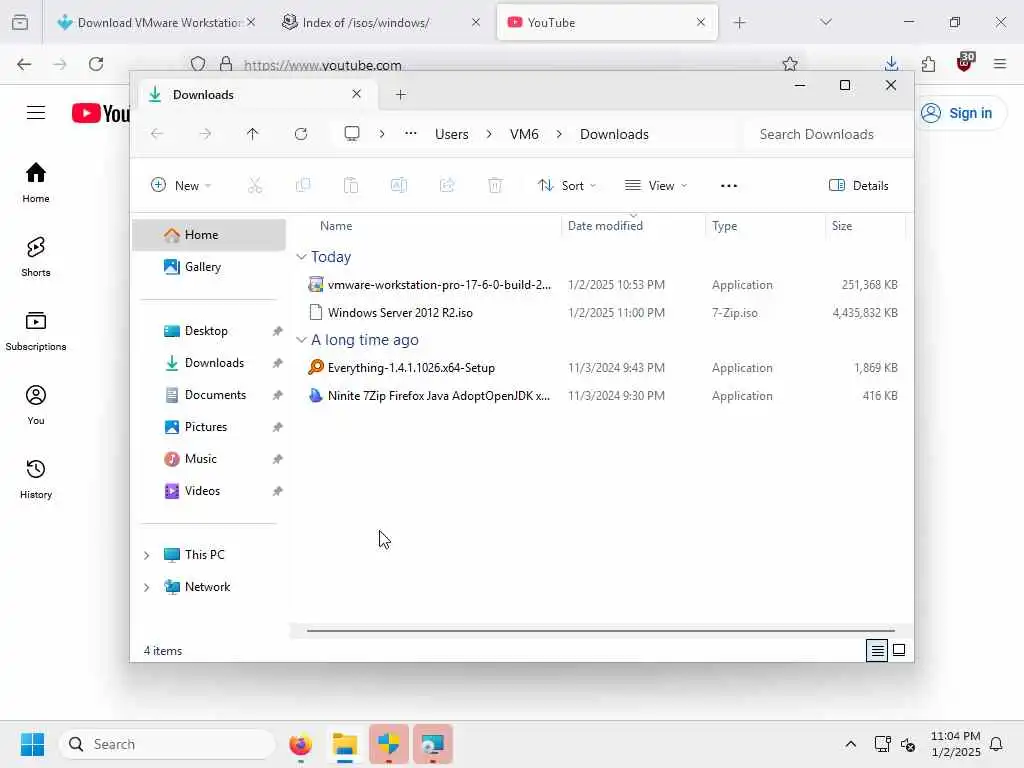Switch to large thumbnails layout in status bar

point(899,650)
